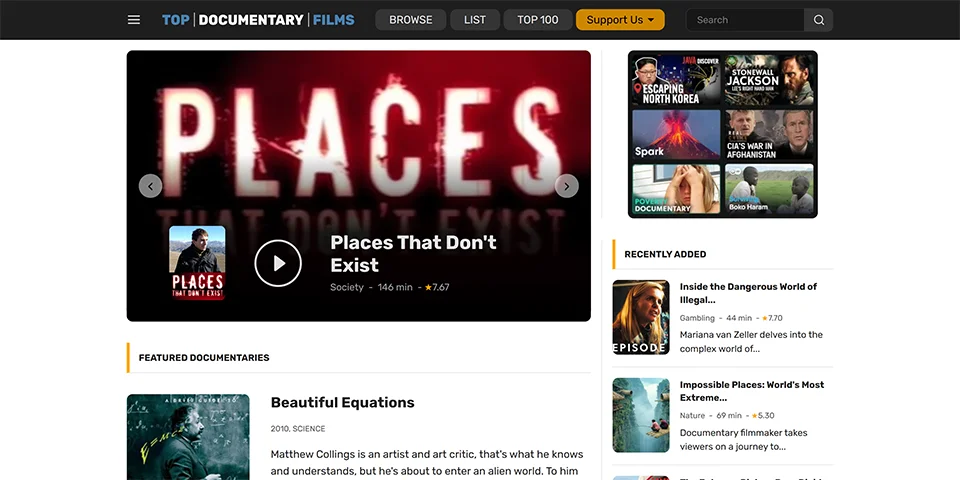Click the 7.67 star rating on slide
Screen dimensions: 960x480
(x=437, y=287)
